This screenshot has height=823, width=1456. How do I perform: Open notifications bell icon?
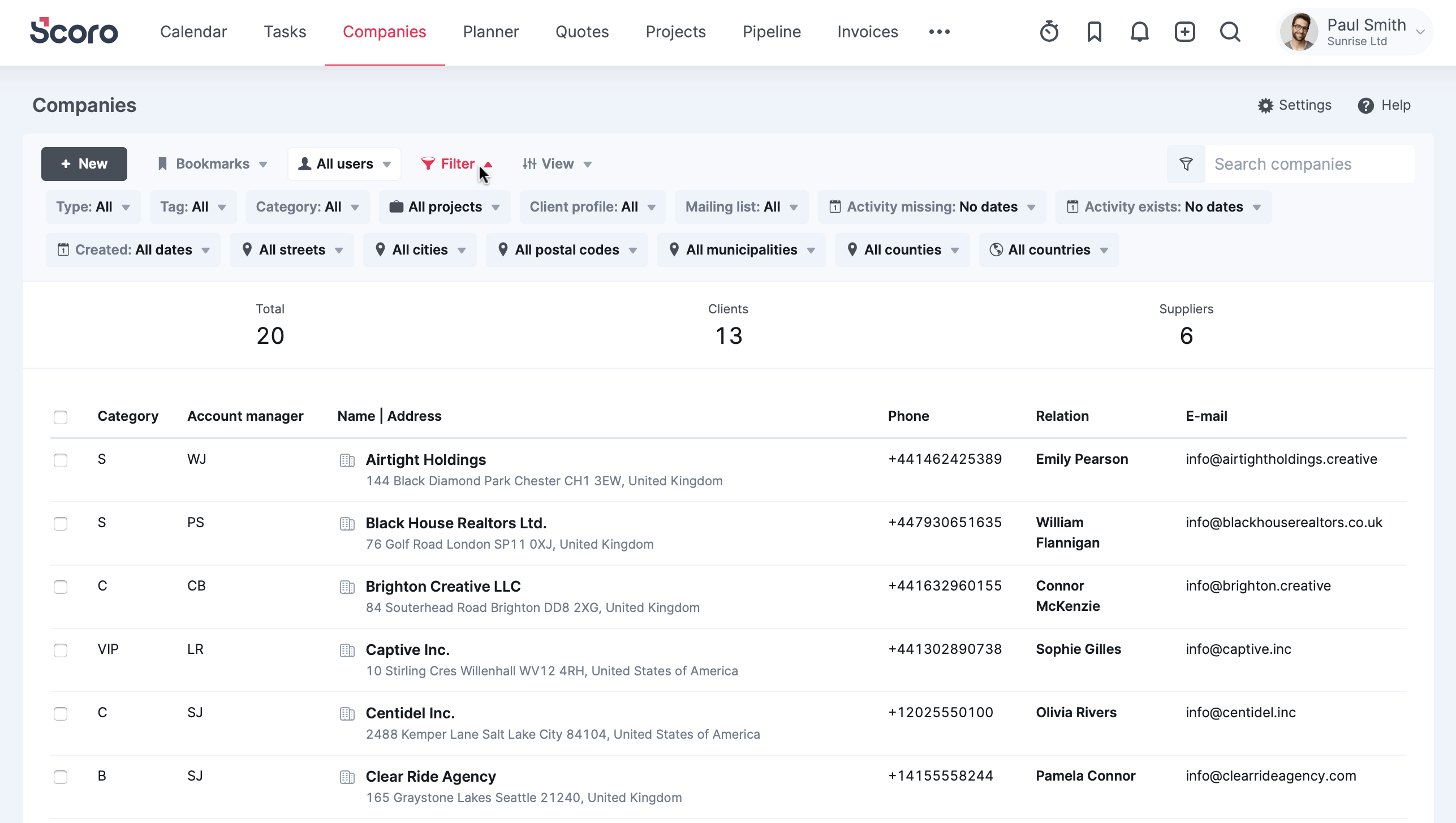tap(1139, 32)
